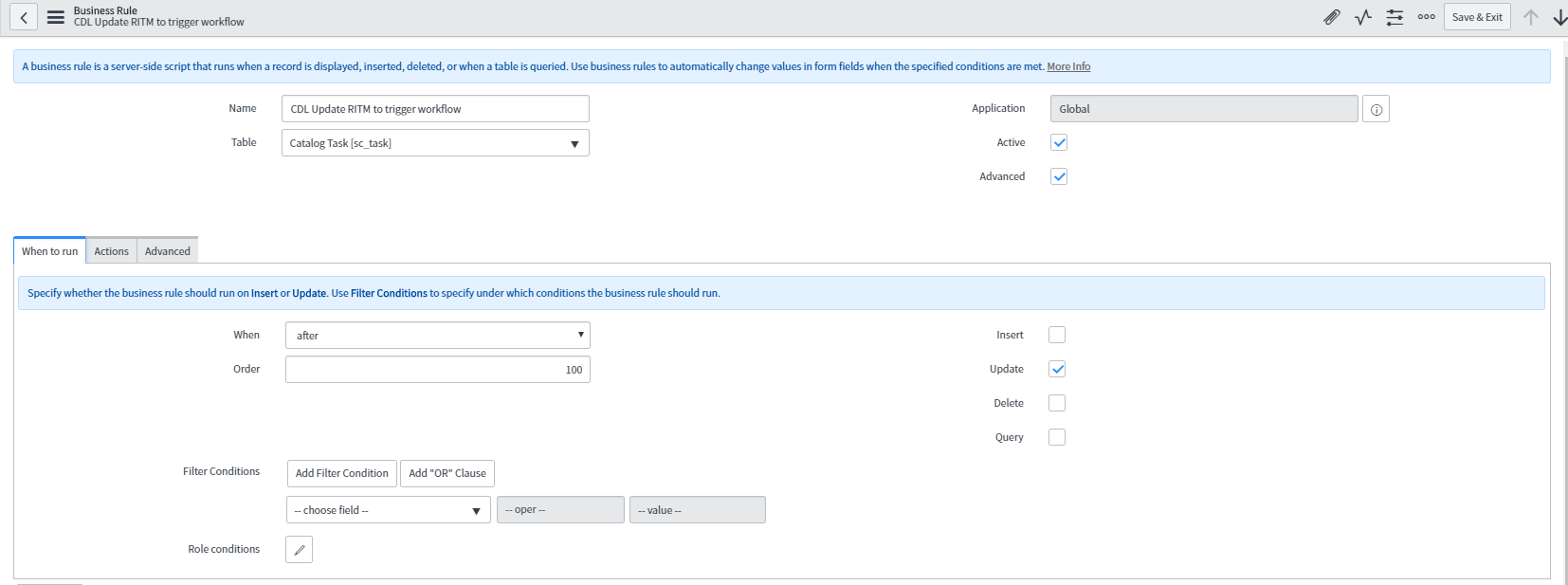1568x585 pixels.
Task: Click the Application info icon
Action: click(1376, 110)
